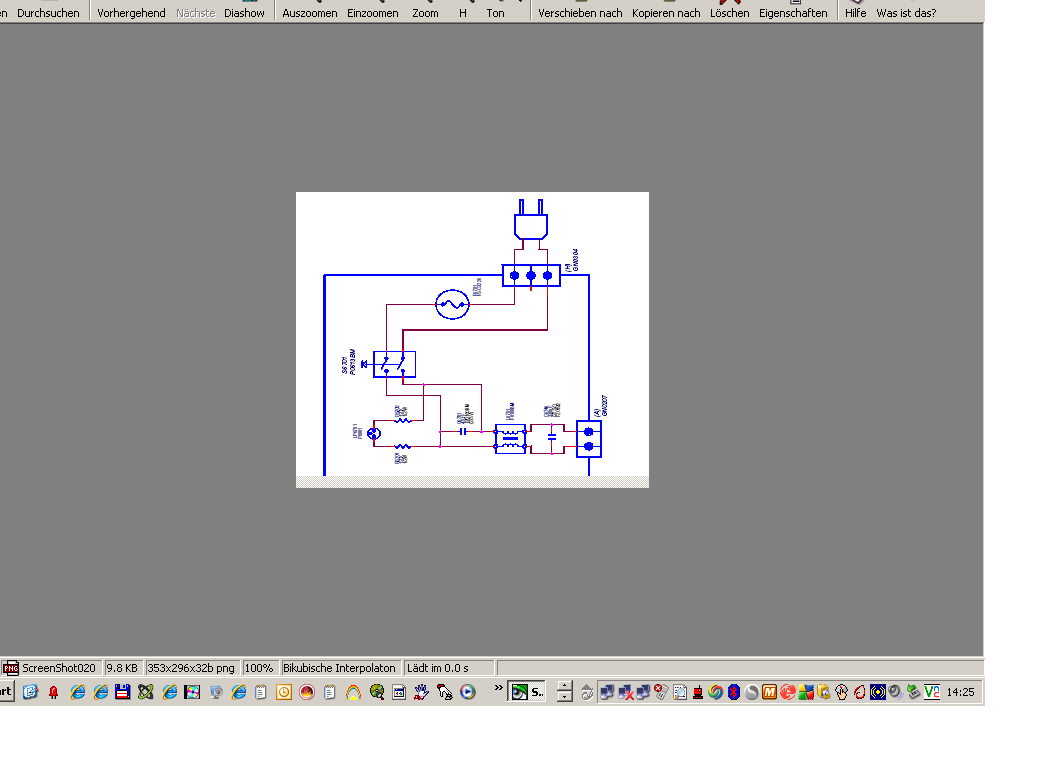The width and height of the screenshot is (1057, 768).
Task: Click Verschieben nach to move file
Action: (580, 12)
